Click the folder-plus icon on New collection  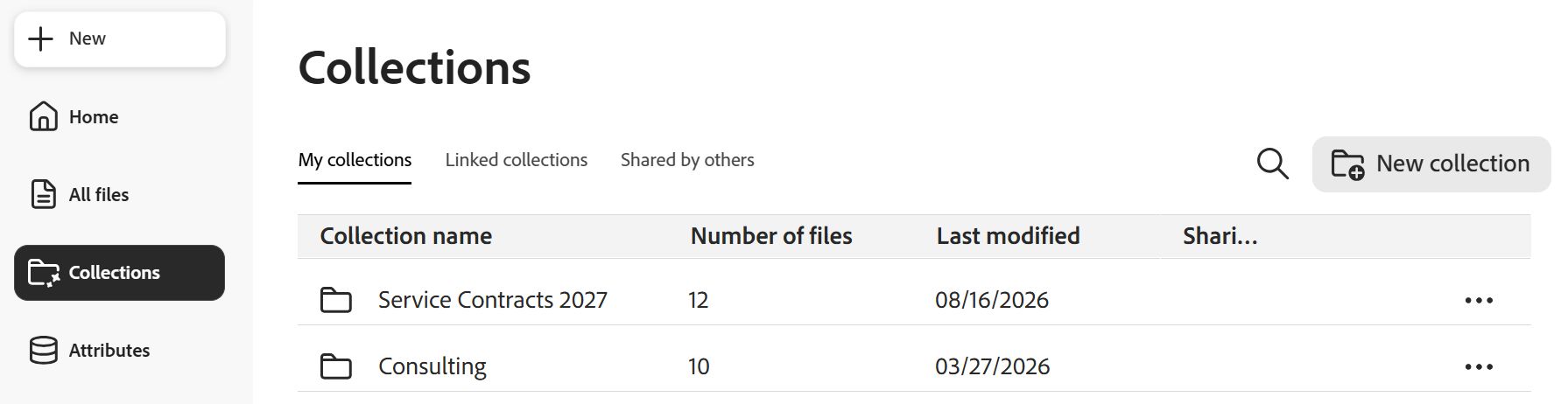coord(1347,164)
